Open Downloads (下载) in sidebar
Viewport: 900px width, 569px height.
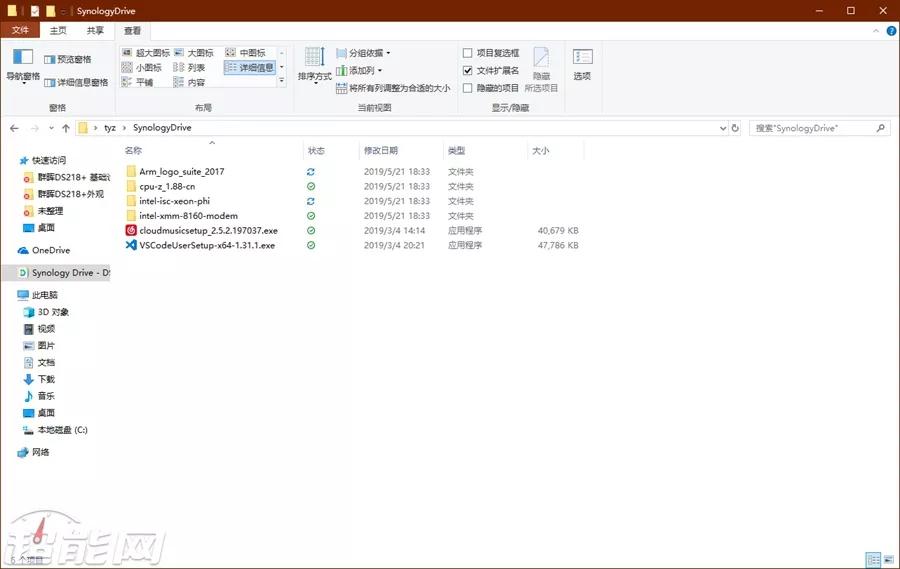(x=39, y=379)
